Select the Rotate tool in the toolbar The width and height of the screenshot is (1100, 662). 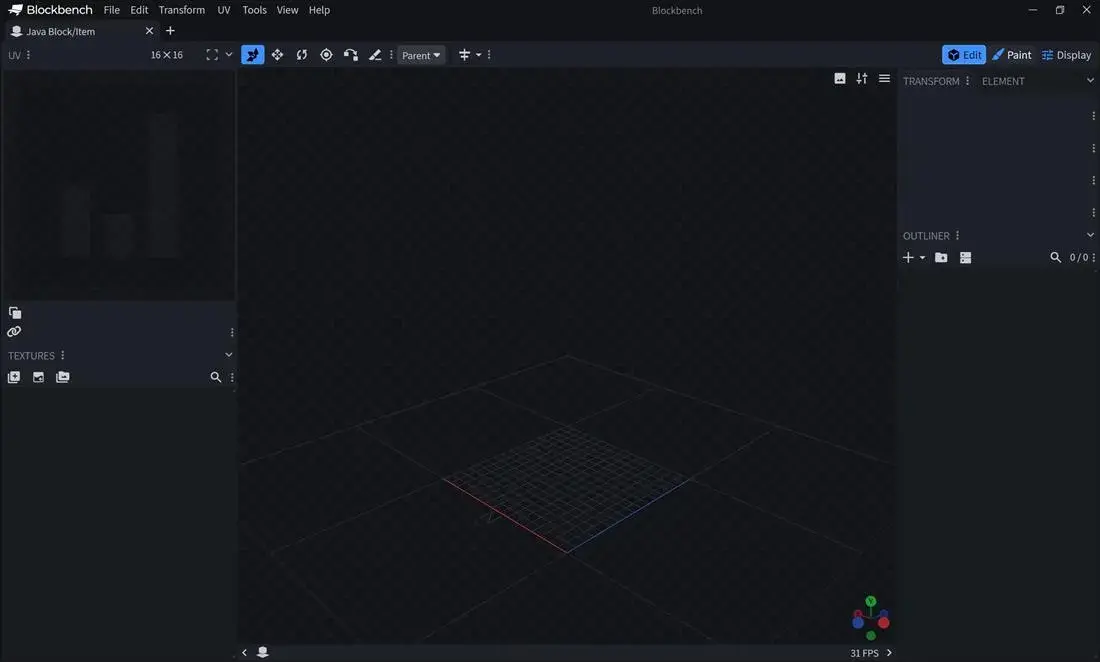coord(302,55)
